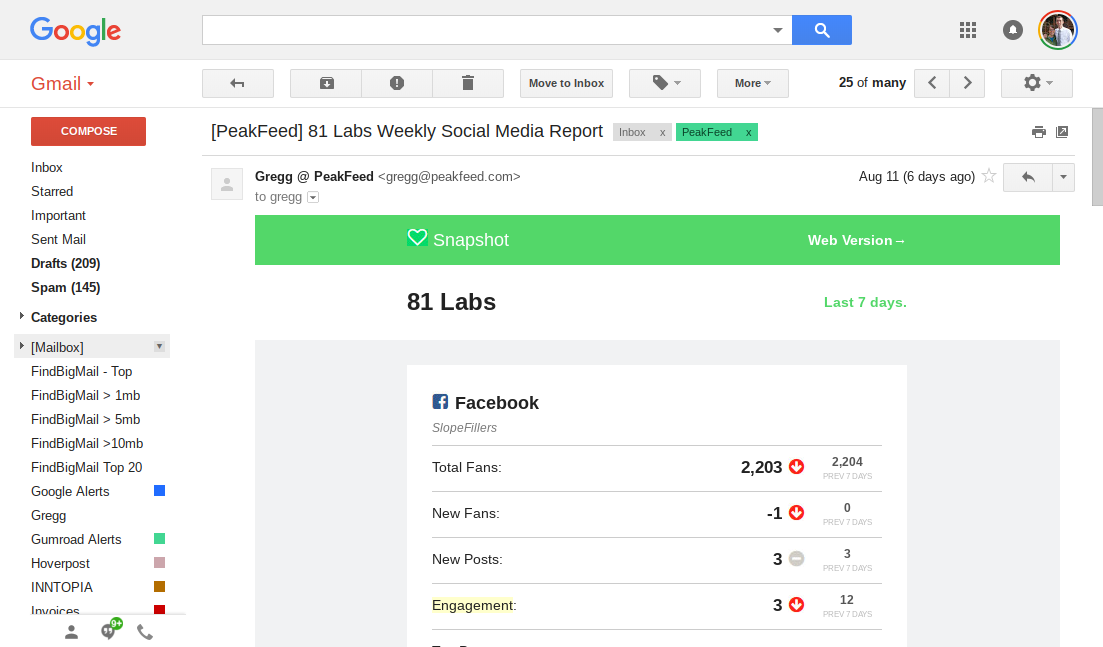Expand the Categories section

[x=22, y=316]
